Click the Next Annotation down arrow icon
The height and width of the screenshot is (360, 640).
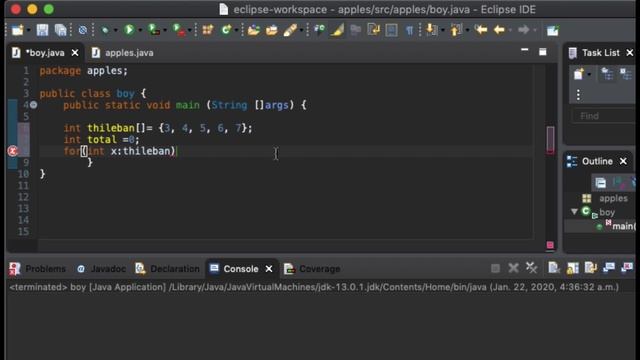430,30
